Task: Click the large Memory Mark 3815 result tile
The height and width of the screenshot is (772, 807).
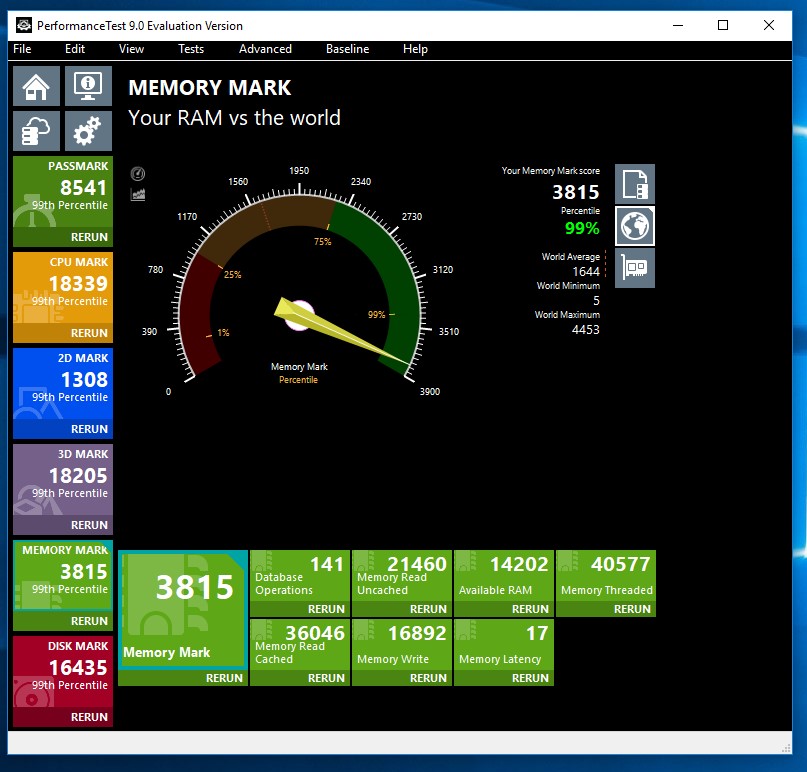Action: (183, 609)
